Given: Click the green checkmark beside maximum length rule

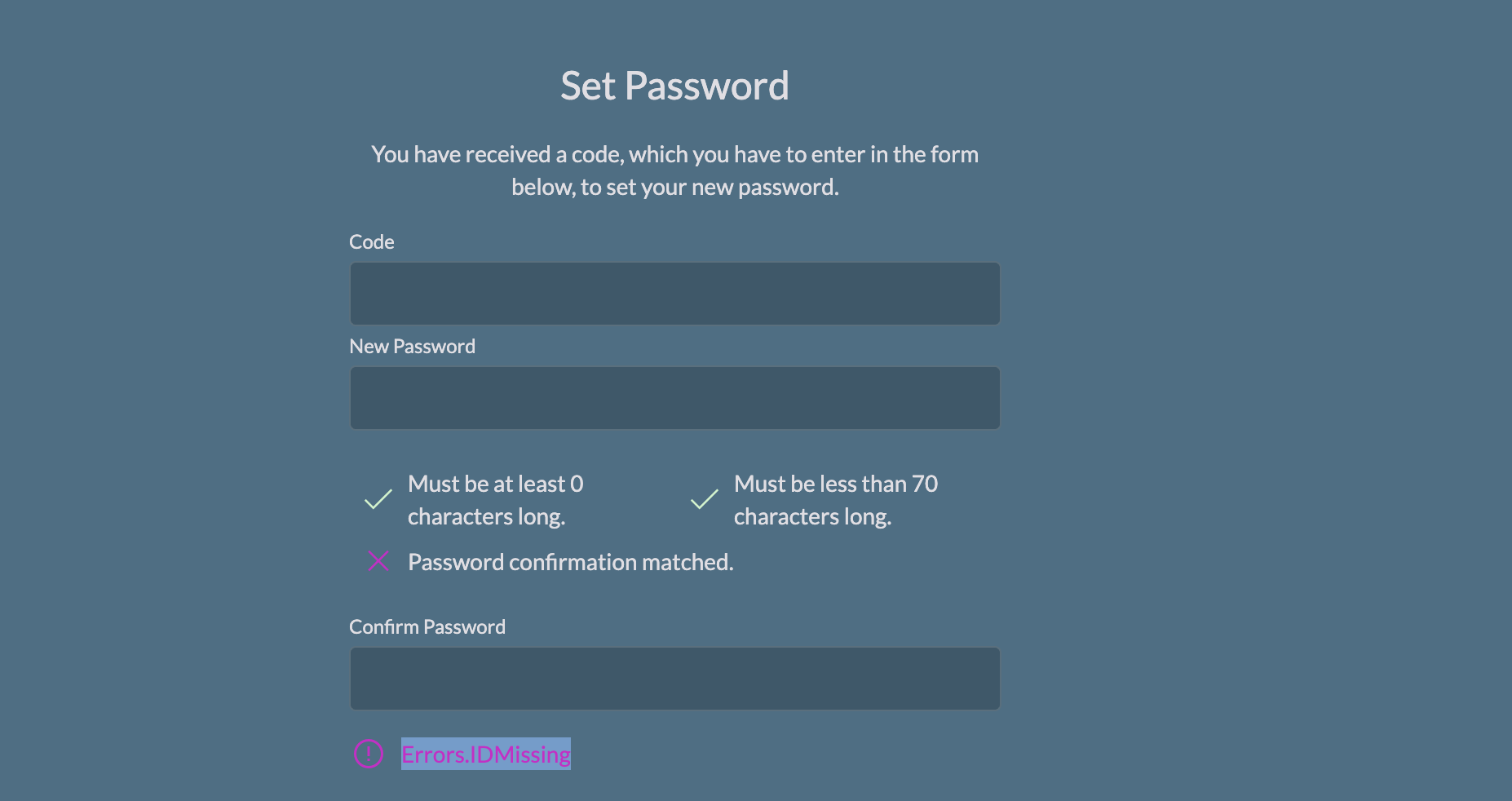Looking at the screenshot, I should (x=704, y=500).
